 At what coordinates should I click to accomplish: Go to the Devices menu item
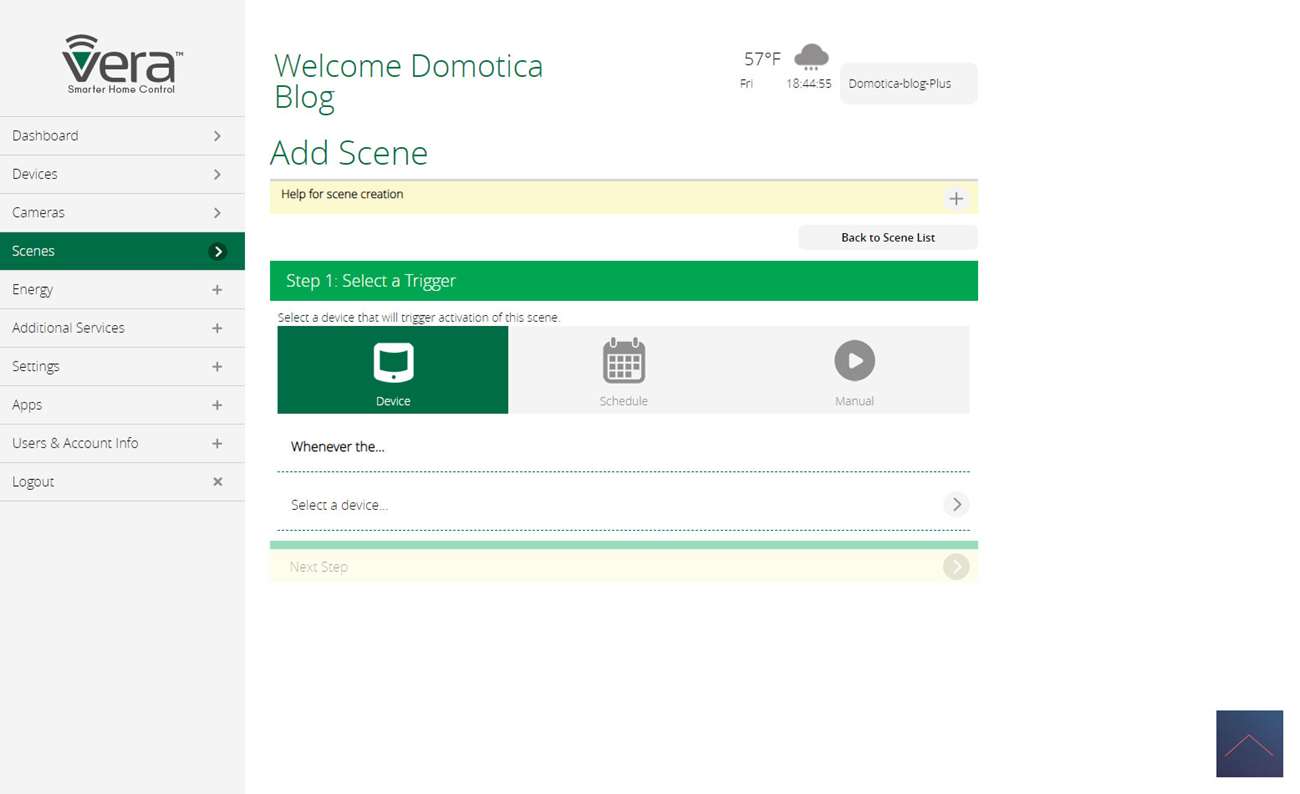pos(122,174)
